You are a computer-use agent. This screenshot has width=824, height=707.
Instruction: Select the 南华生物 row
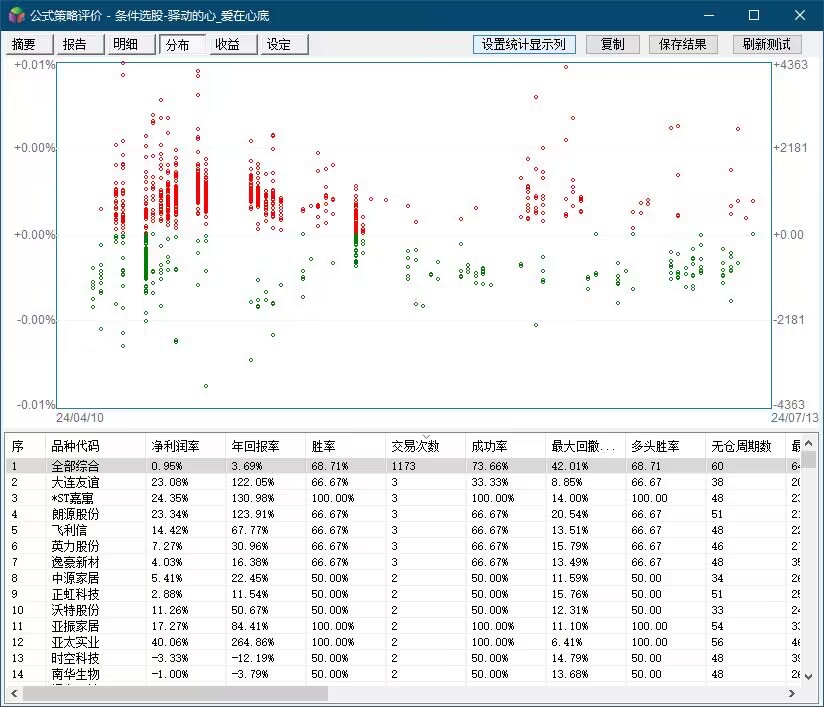coord(403,674)
